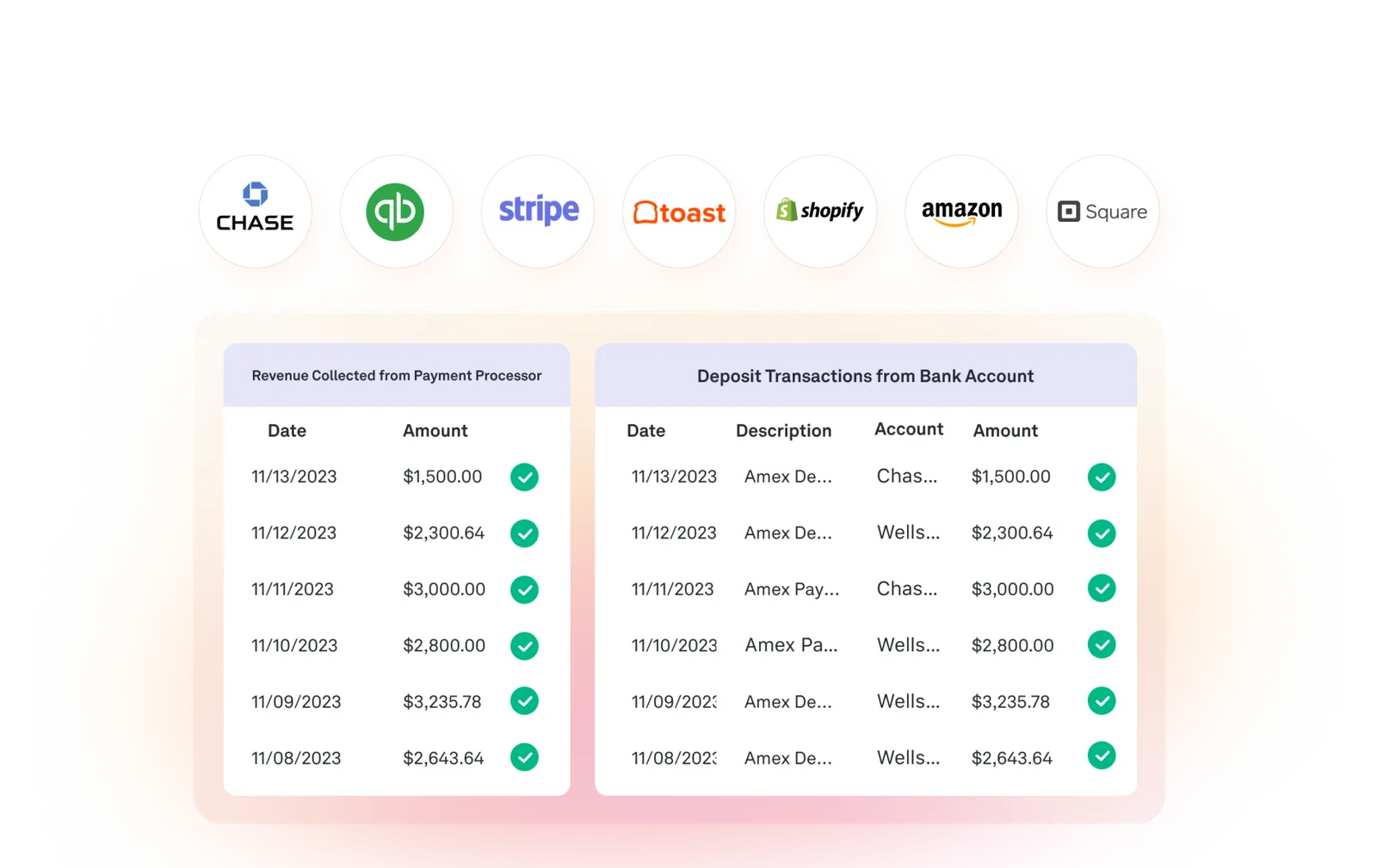Select revenue date 11/09/2023
This screenshot has width=1377, height=868.
pyautogui.click(x=296, y=702)
